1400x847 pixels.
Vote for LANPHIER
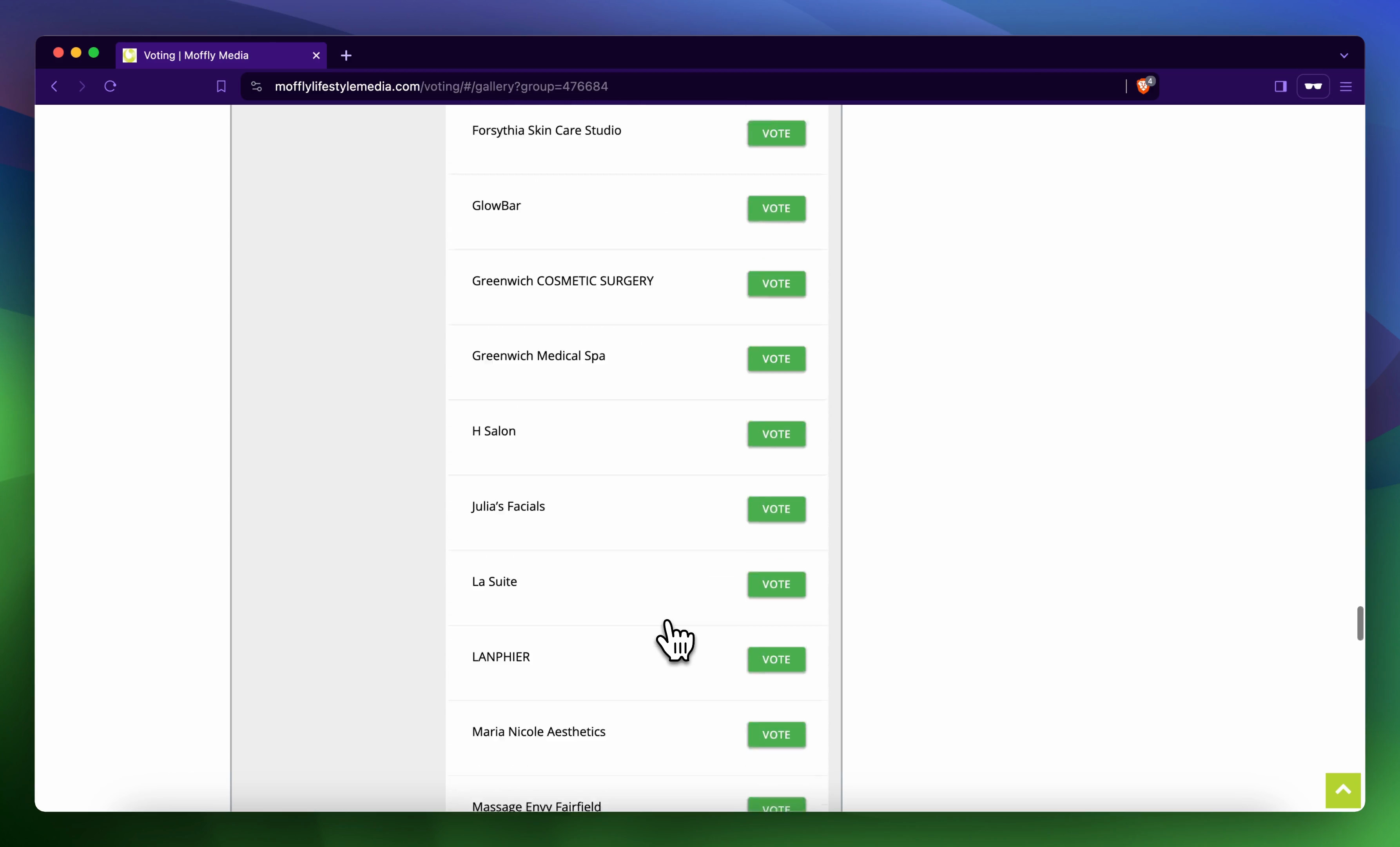776,660
